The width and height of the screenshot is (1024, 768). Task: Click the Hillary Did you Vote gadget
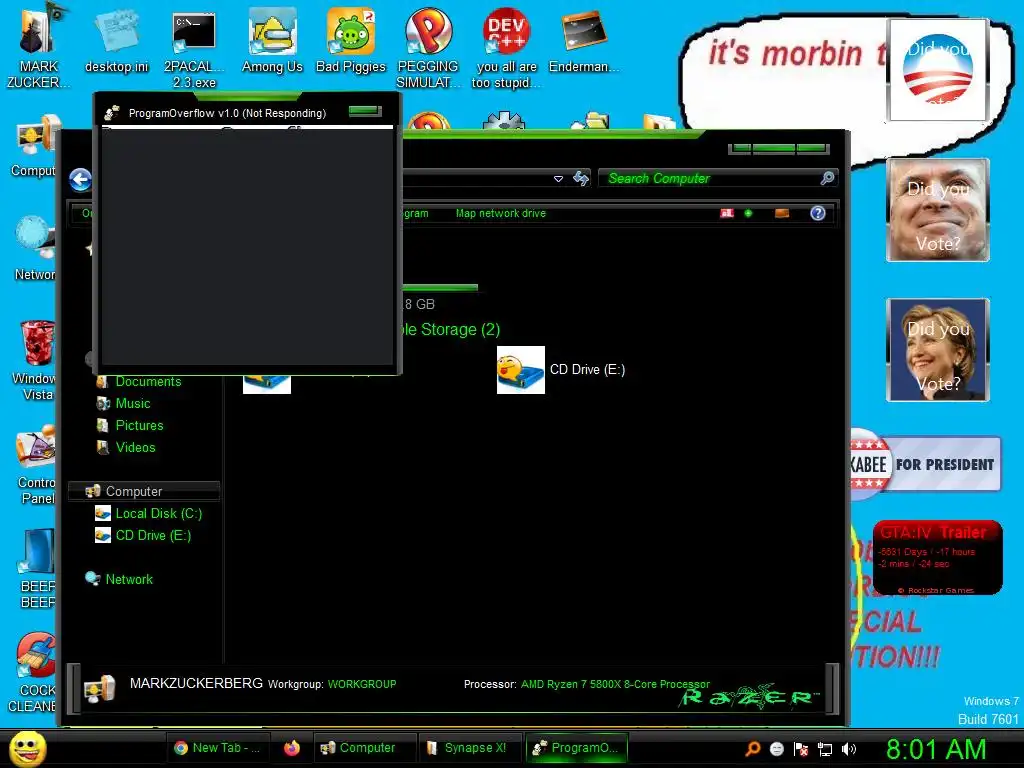click(938, 350)
